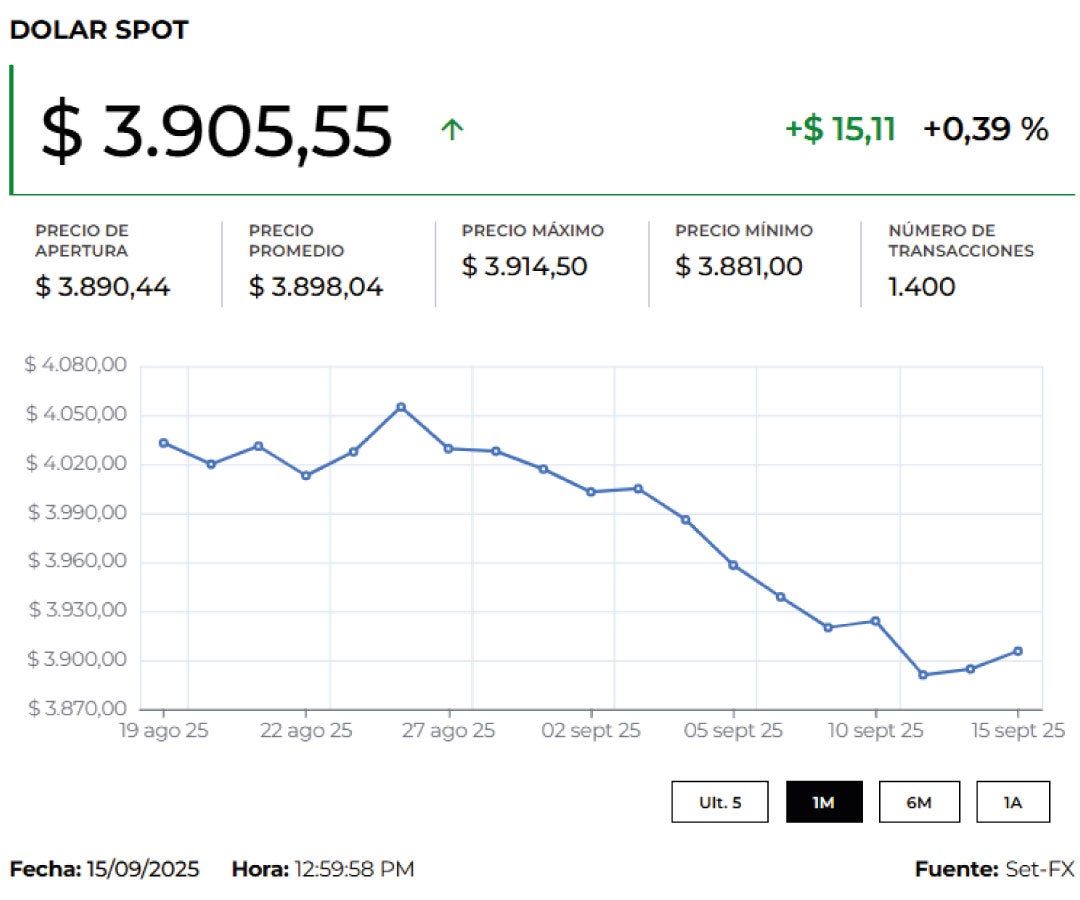Click the lowest data point on chart

[923, 675]
